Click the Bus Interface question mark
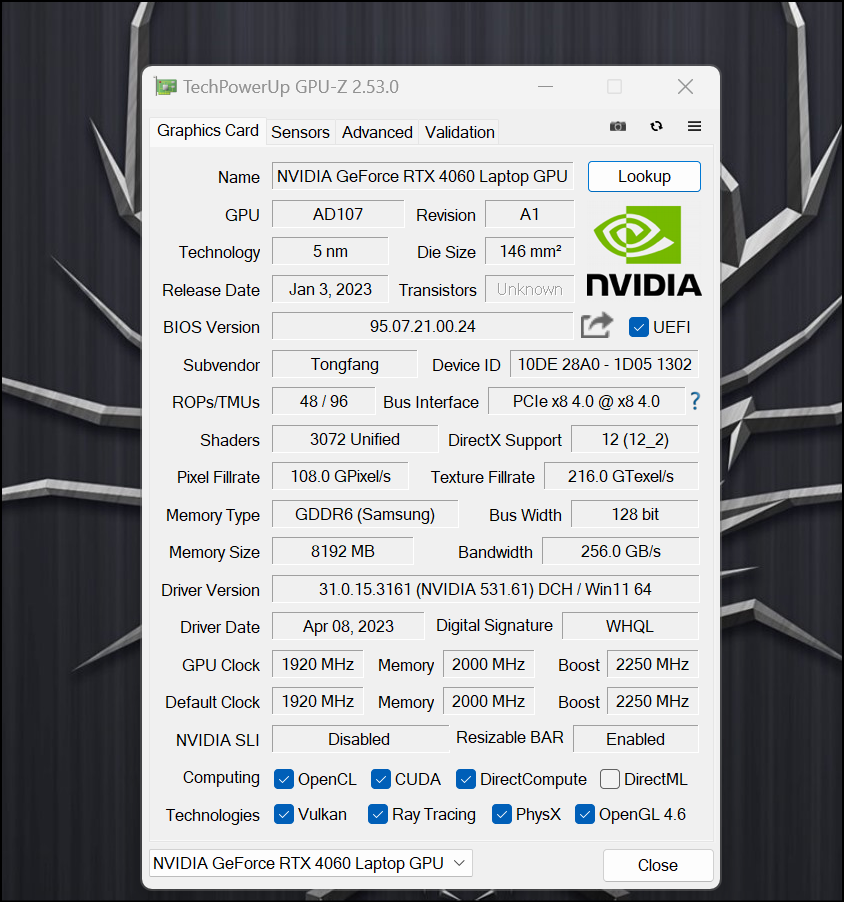Screen dimensions: 844x902 (695, 401)
